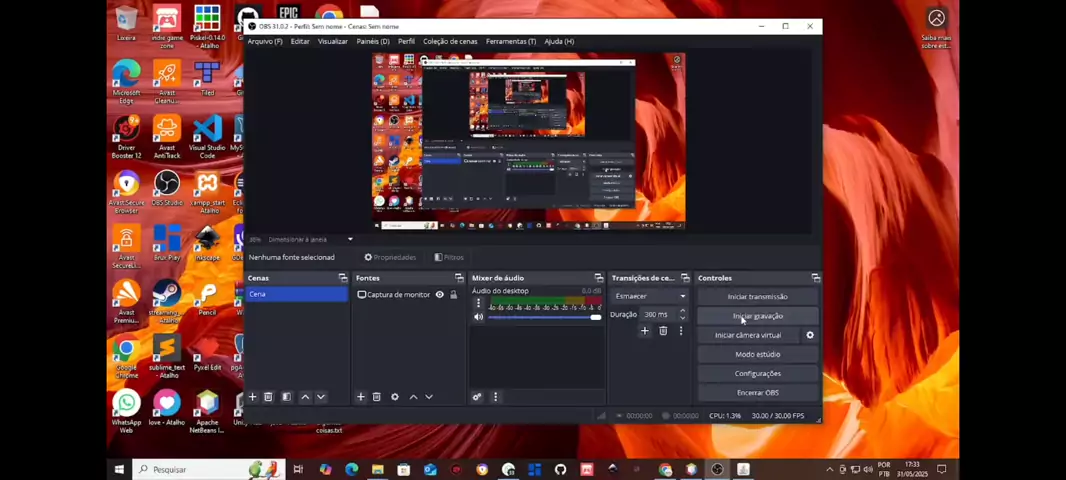Click Iniciar gravação button
1066x480 pixels.
click(757, 316)
